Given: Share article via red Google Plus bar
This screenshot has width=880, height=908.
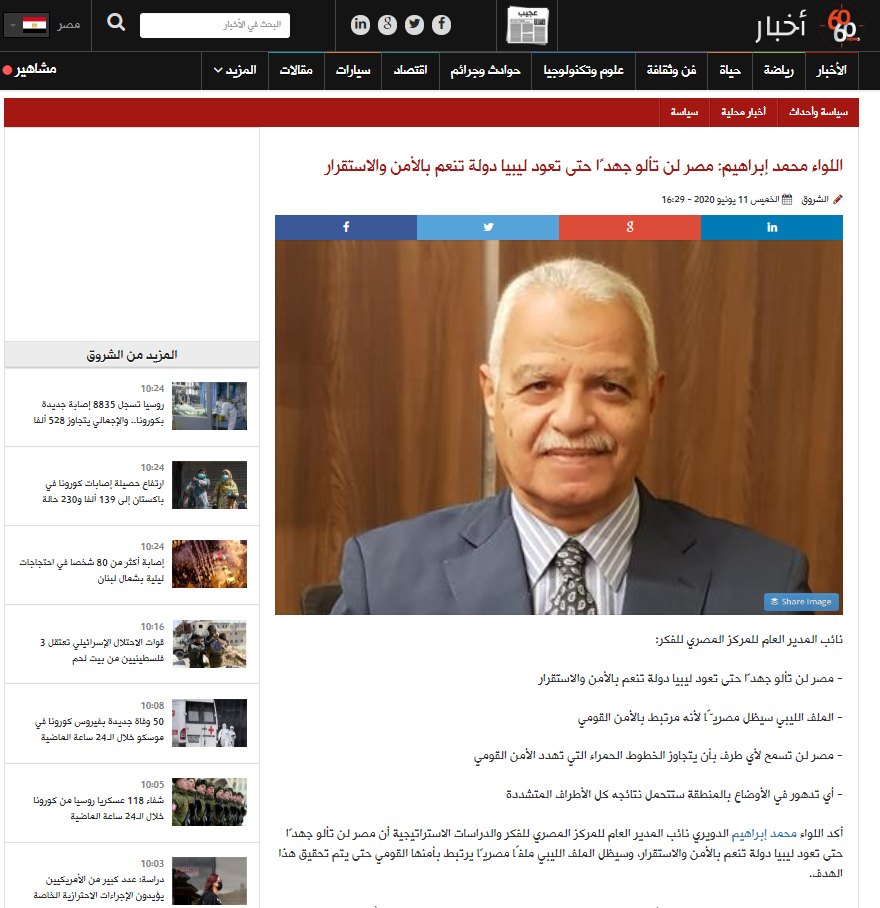Looking at the screenshot, I should tap(630, 227).
